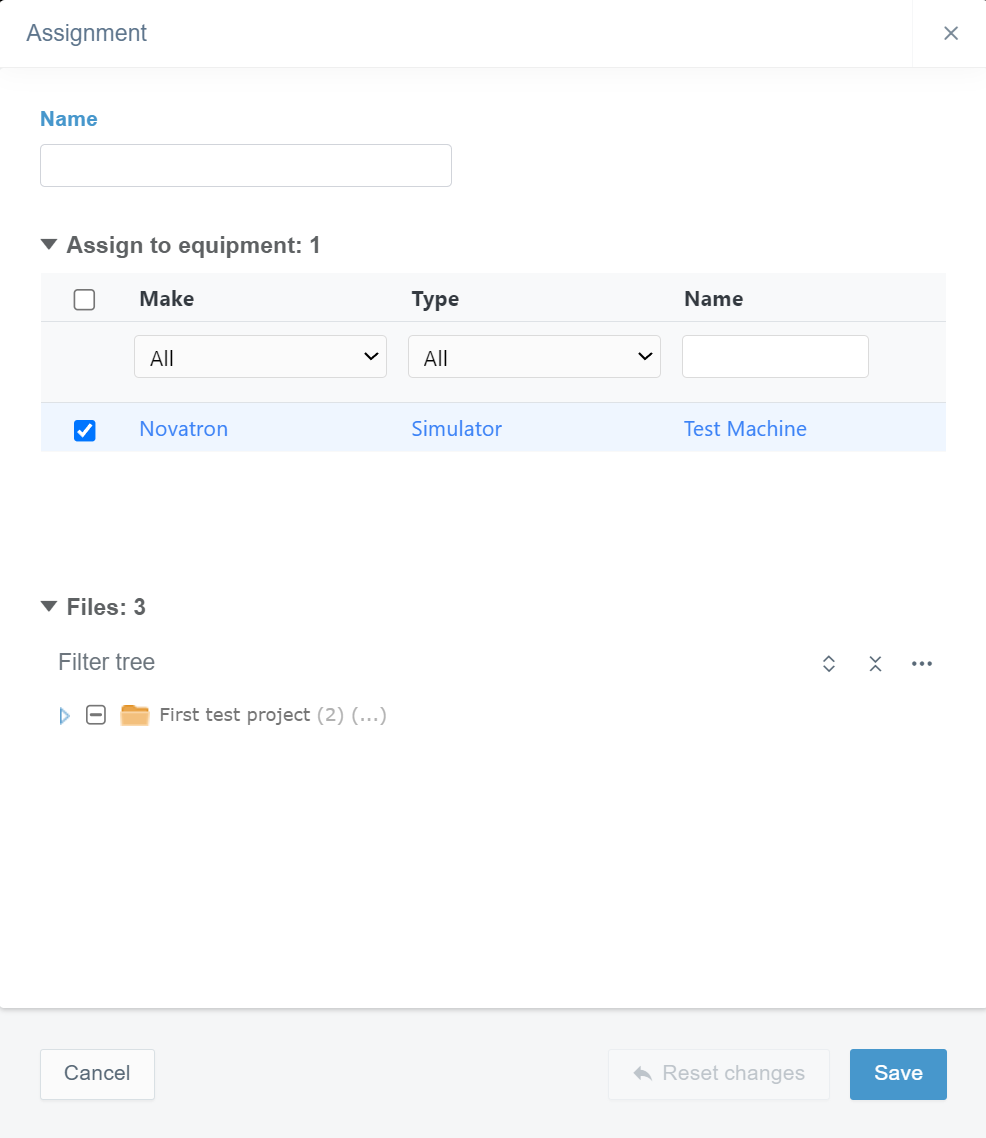Toggle the First test project checkbox
The image size is (986, 1138).
[x=96, y=715]
